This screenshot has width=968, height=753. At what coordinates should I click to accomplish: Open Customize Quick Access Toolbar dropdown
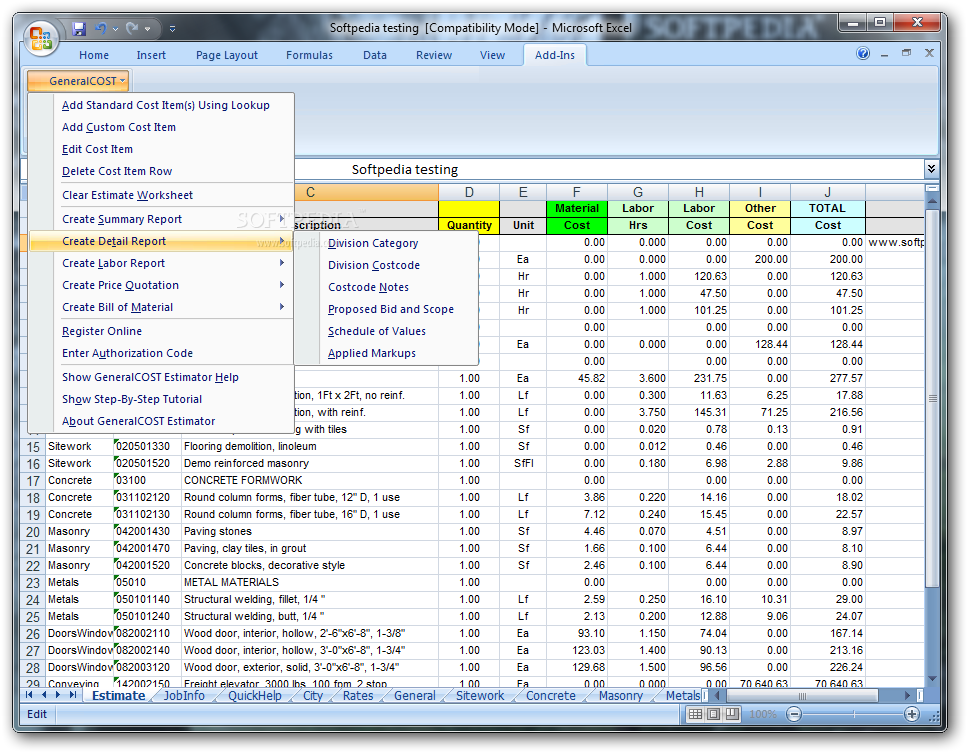pos(172,29)
